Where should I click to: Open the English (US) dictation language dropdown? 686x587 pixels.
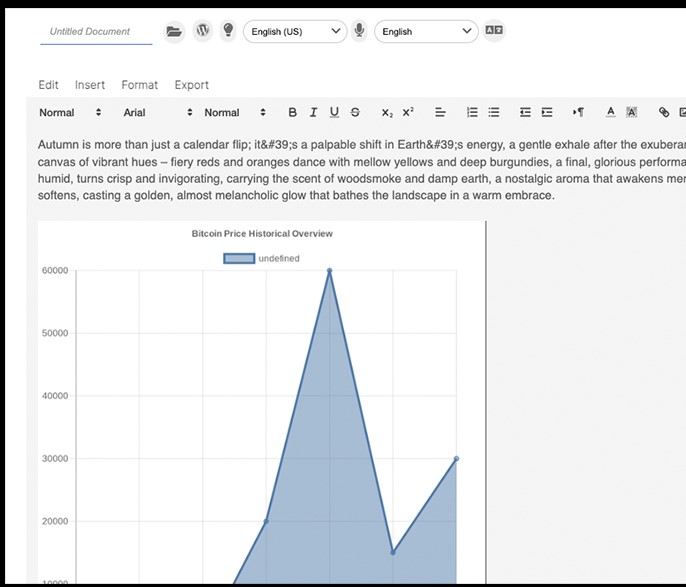click(x=295, y=31)
